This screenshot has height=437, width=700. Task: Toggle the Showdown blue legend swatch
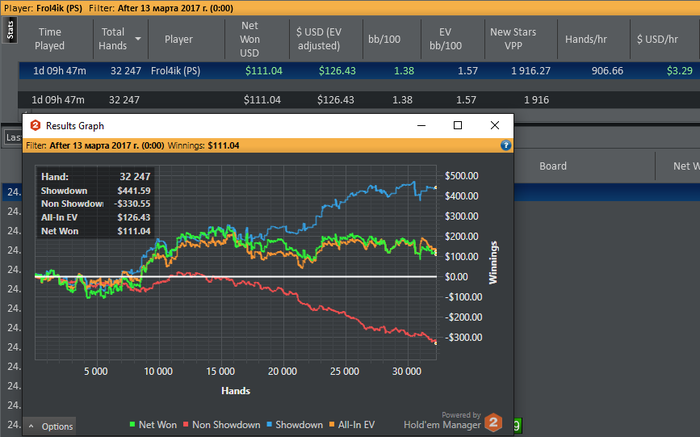point(269,424)
